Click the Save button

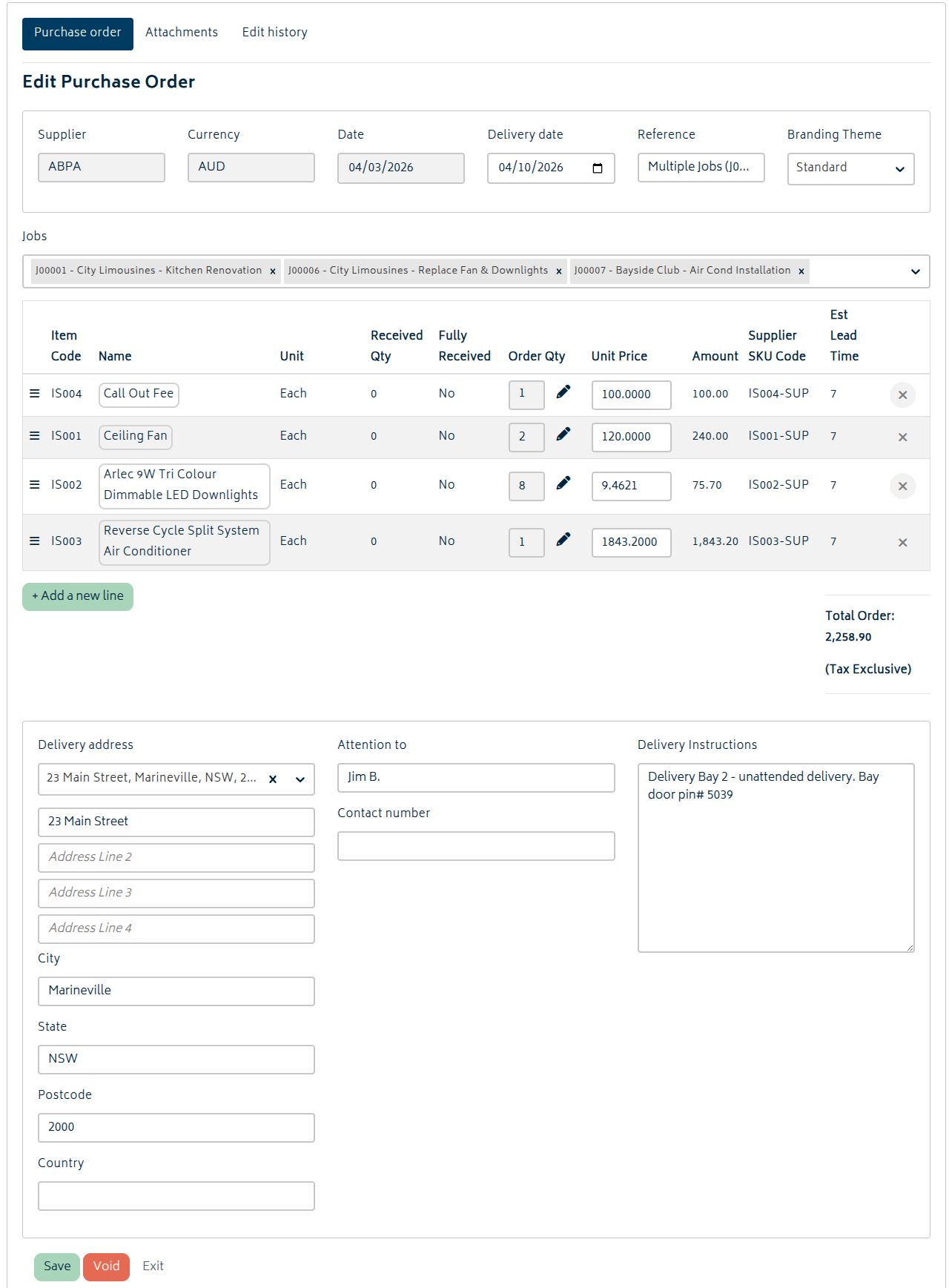point(57,1266)
